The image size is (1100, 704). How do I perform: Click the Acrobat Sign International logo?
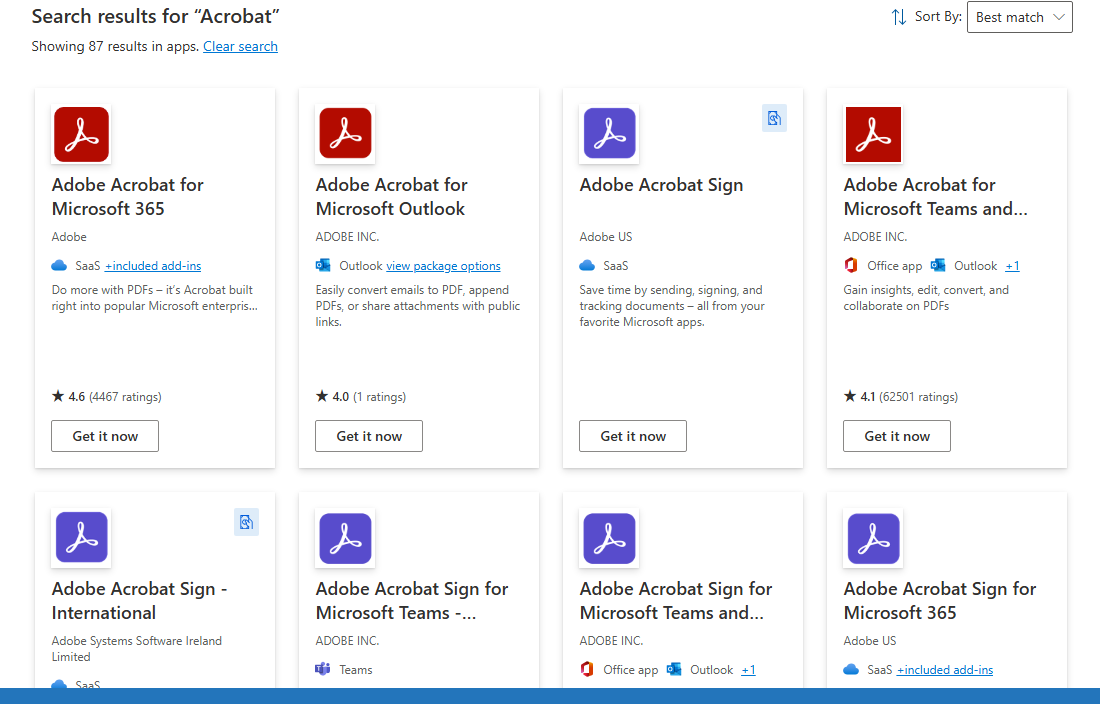pos(81,538)
